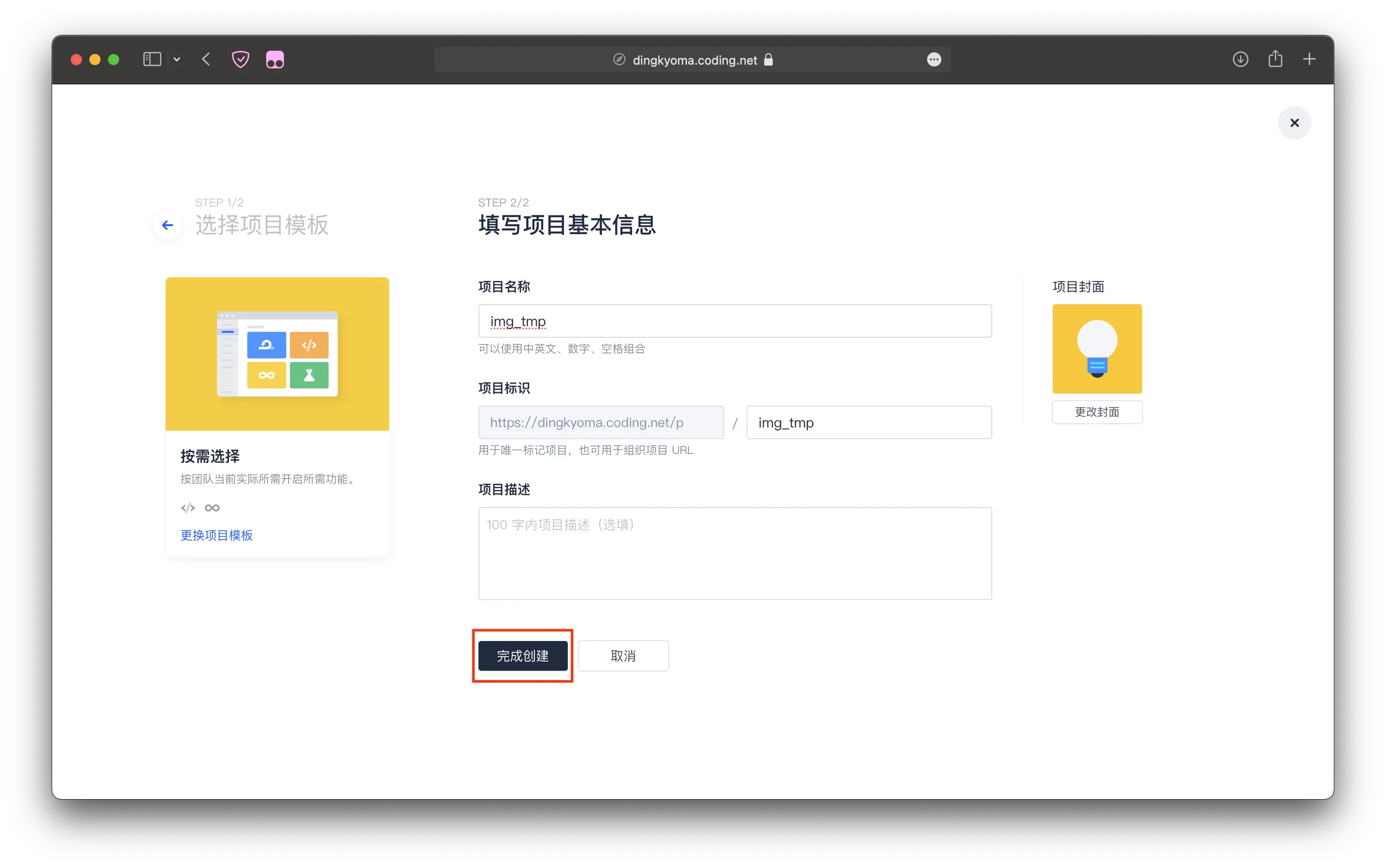Click the 取消 button
1386x868 pixels.
623,655
